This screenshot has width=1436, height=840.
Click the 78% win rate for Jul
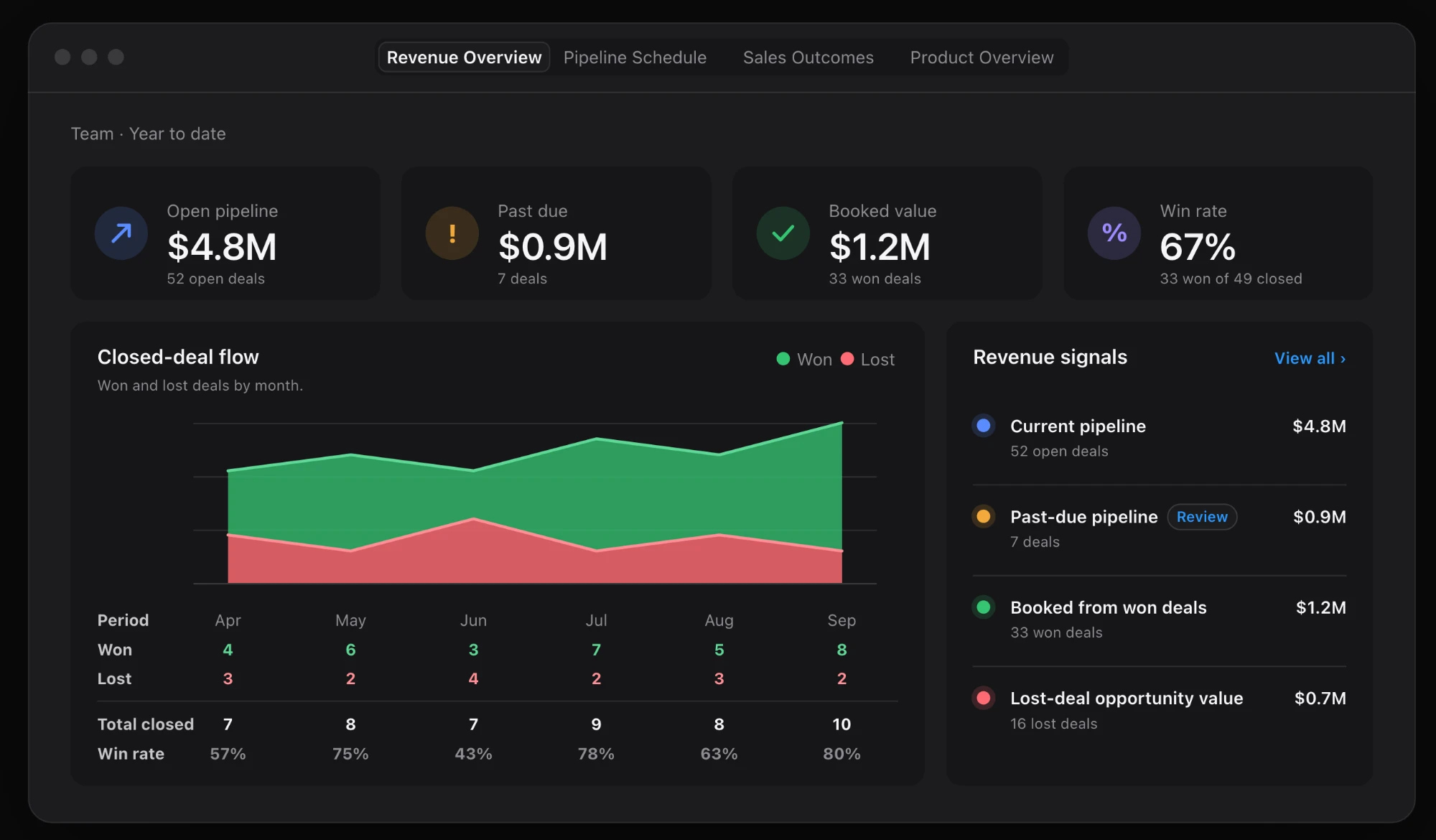click(596, 754)
